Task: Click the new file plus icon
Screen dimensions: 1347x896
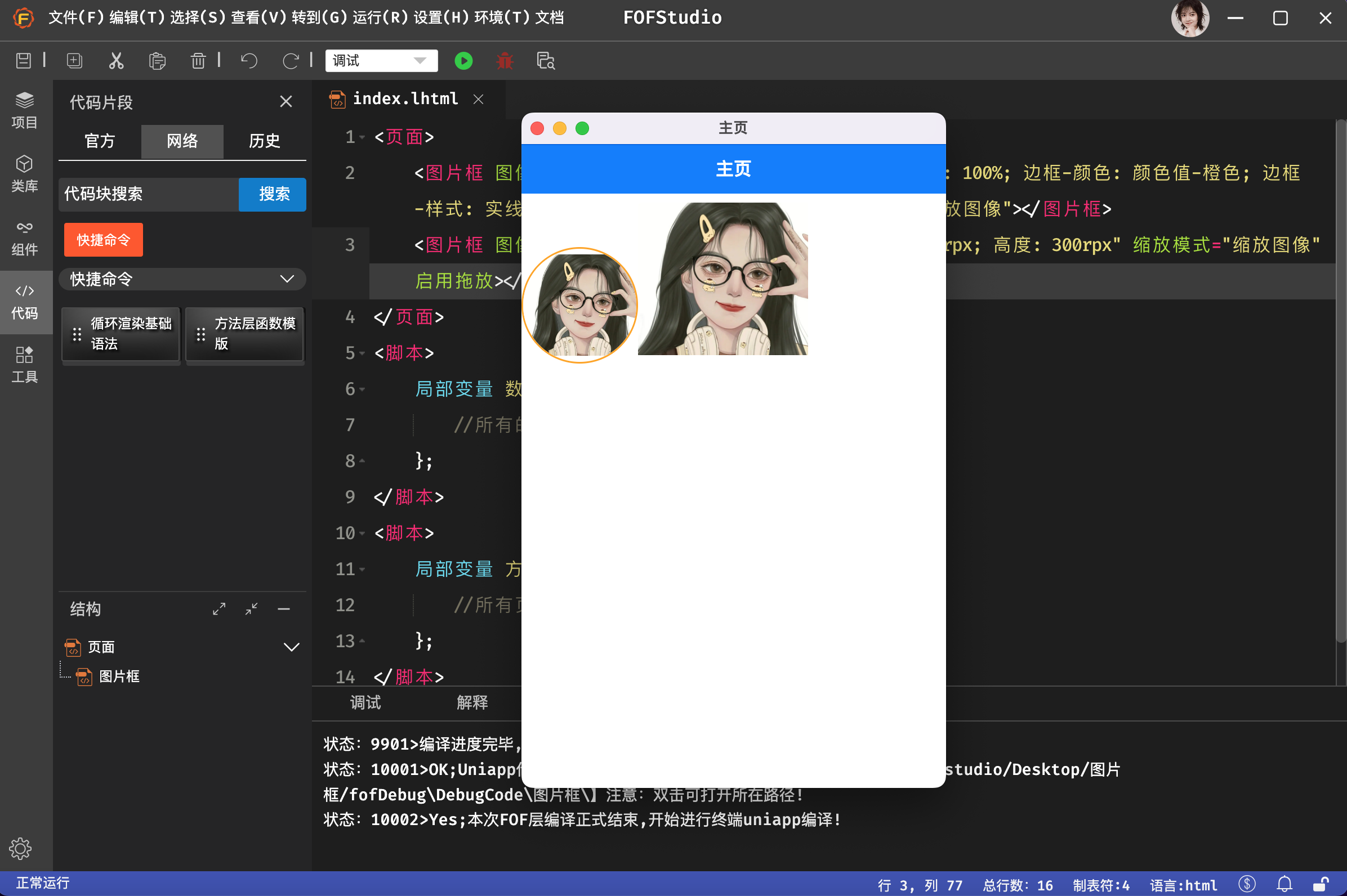Action: pos(74,61)
